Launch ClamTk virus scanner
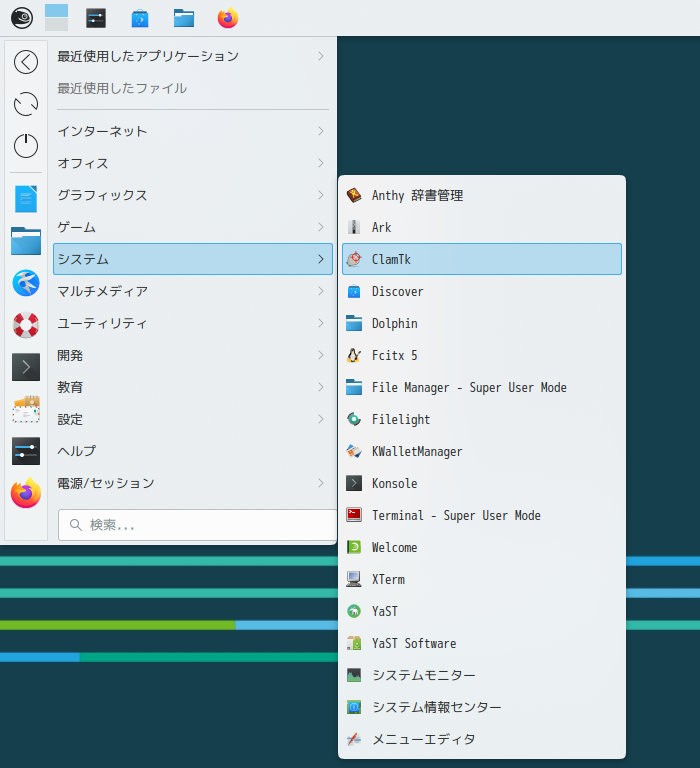The width and height of the screenshot is (700, 768). (x=482, y=259)
